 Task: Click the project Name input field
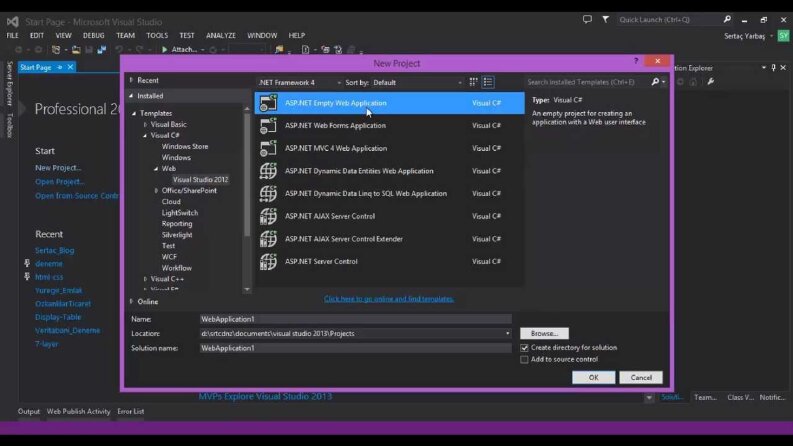pyautogui.click(x=356, y=319)
